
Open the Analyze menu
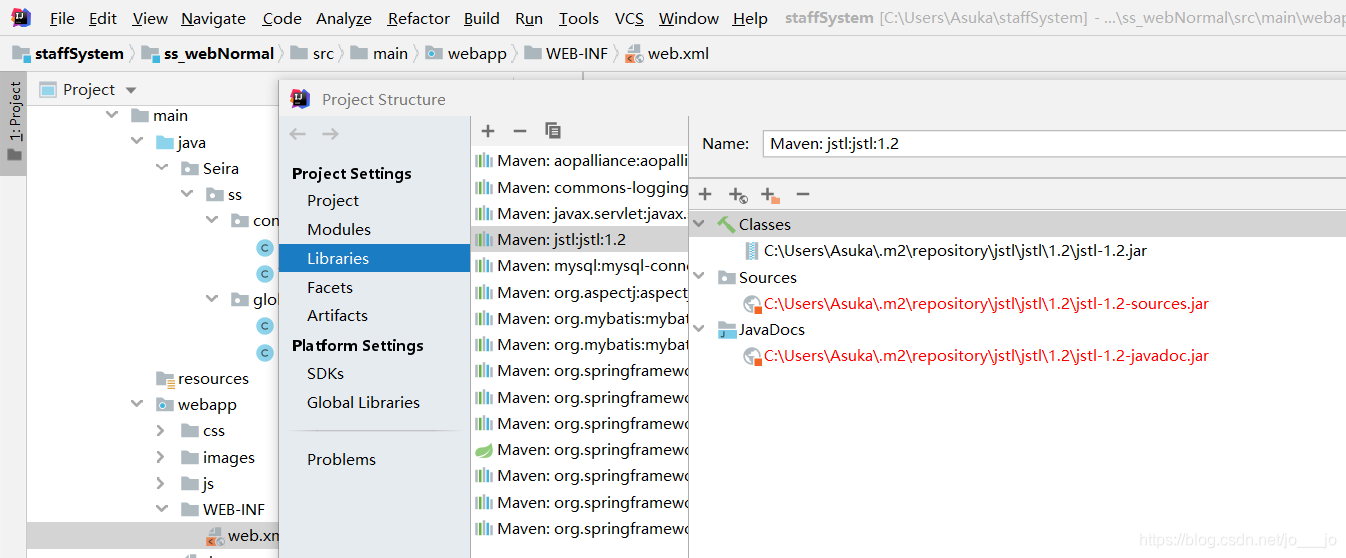click(344, 18)
